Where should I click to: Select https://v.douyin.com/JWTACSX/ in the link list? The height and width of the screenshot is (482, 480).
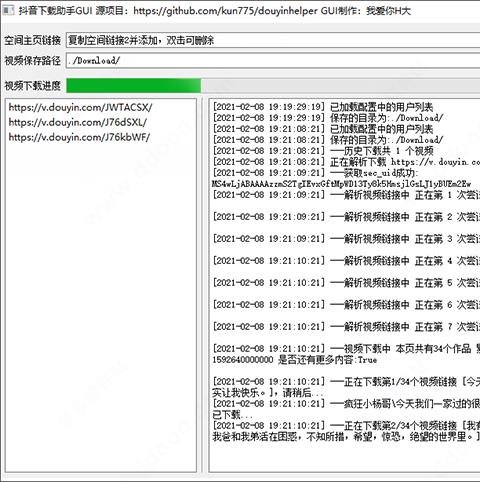(x=80, y=107)
